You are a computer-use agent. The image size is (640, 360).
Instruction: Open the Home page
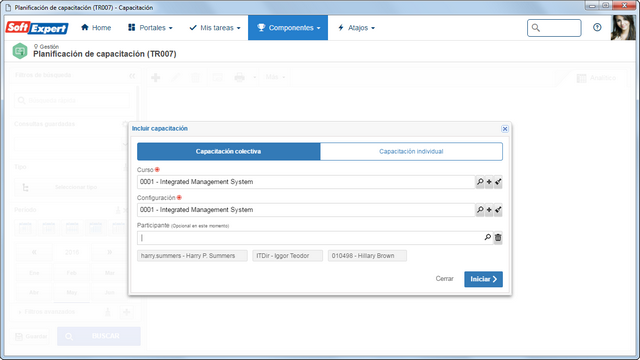pyautogui.click(x=96, y=28)
